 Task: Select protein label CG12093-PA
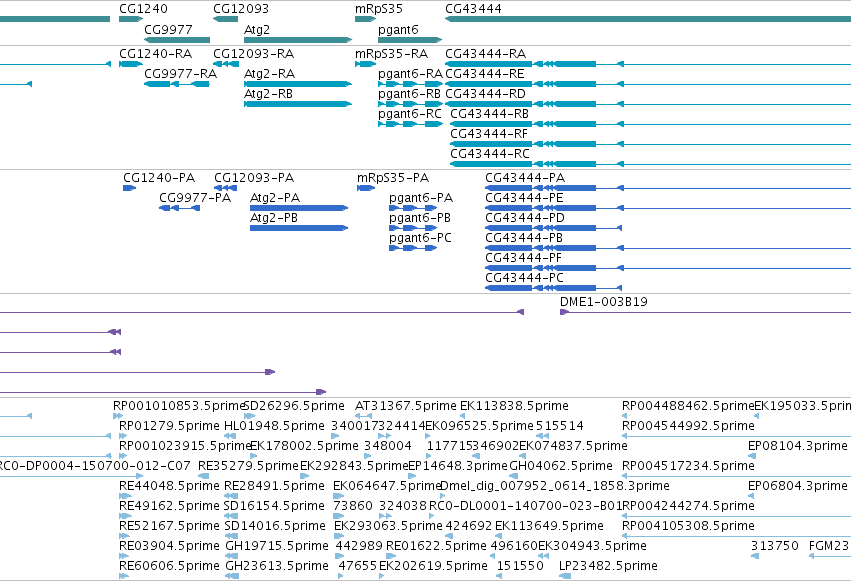pyautogui.click(x=254, y=178)
